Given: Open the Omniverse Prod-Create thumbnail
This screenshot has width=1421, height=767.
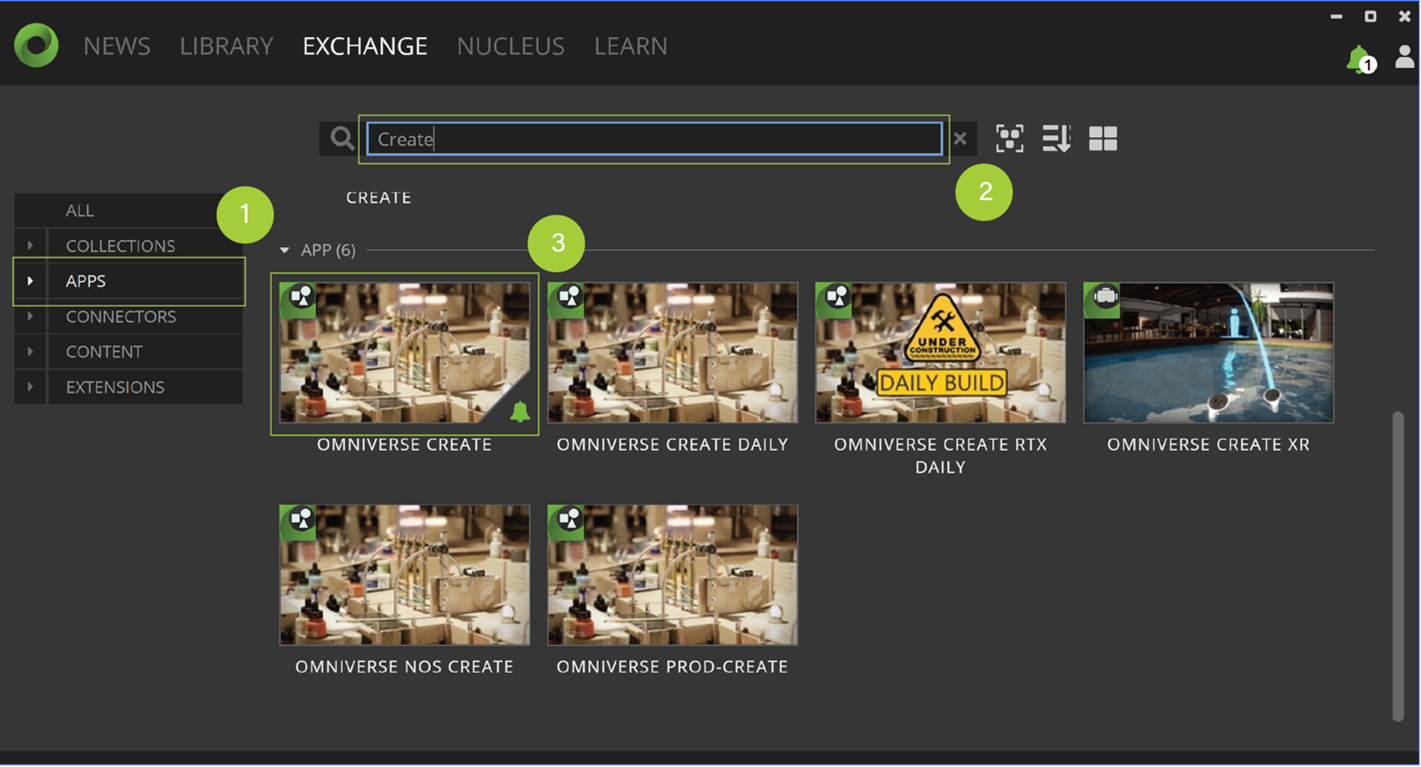Looking at the screenshot, I should click(673, 574).
